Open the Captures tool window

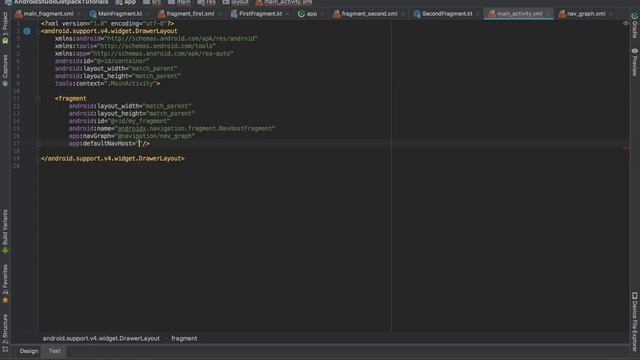tap(5, 70)
